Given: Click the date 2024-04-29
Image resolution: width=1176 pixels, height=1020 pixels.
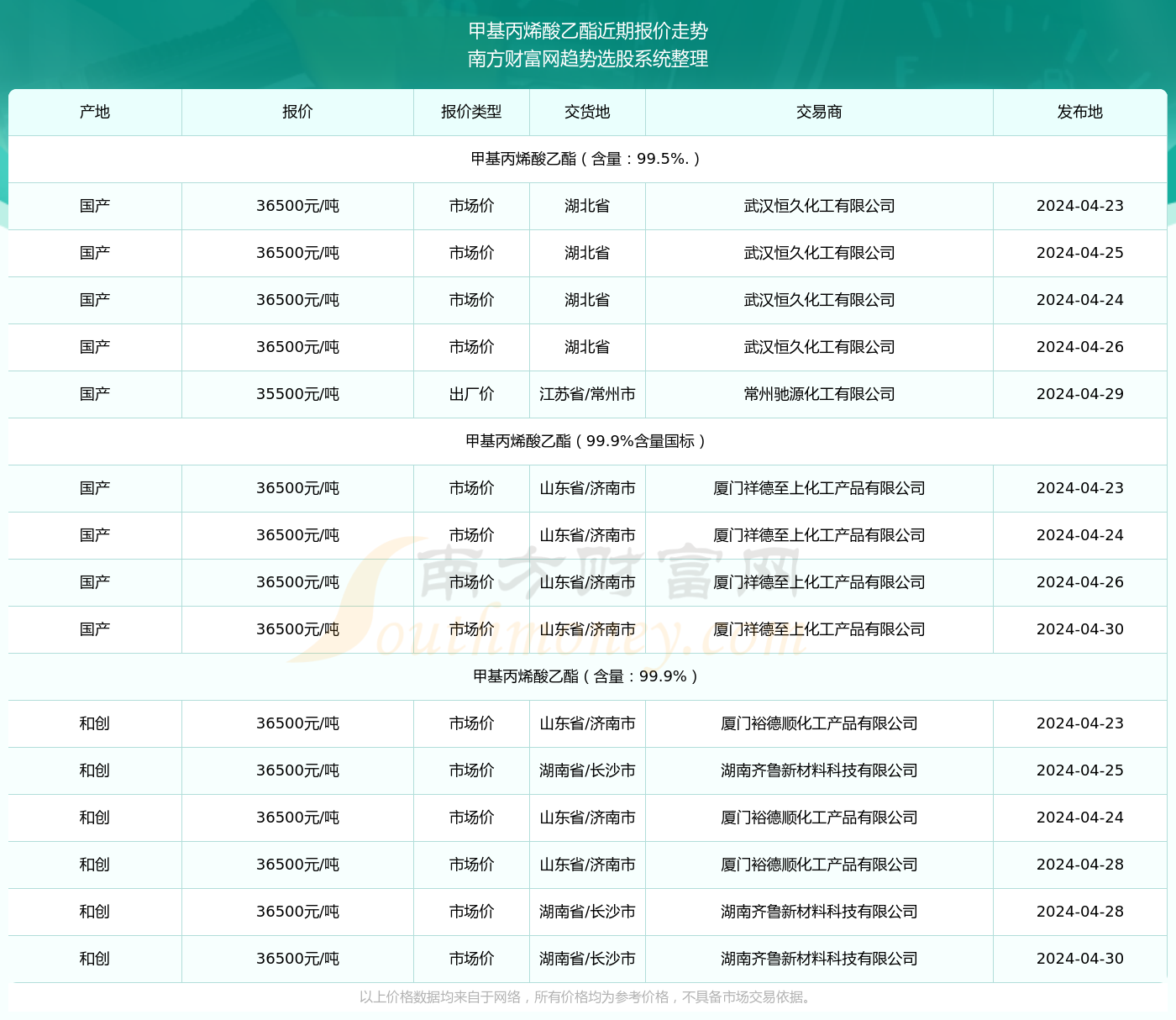Looking at the screenshot, I should [x=1079, y=394].
